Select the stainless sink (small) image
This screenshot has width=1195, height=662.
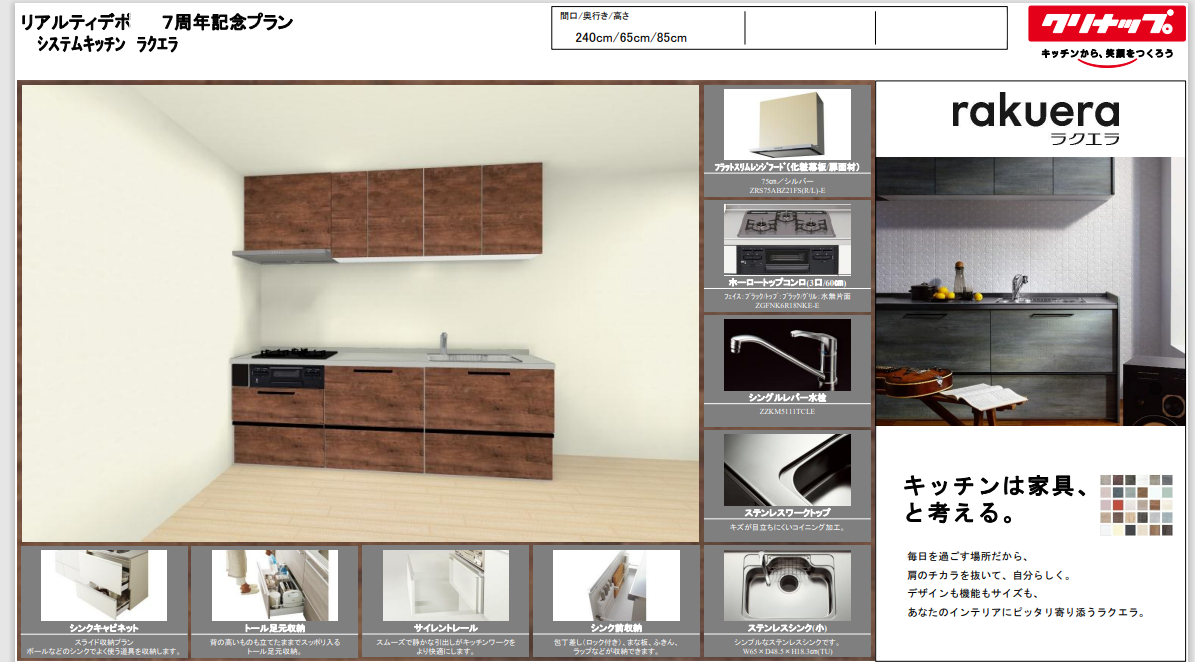click(x=787, y=585)
